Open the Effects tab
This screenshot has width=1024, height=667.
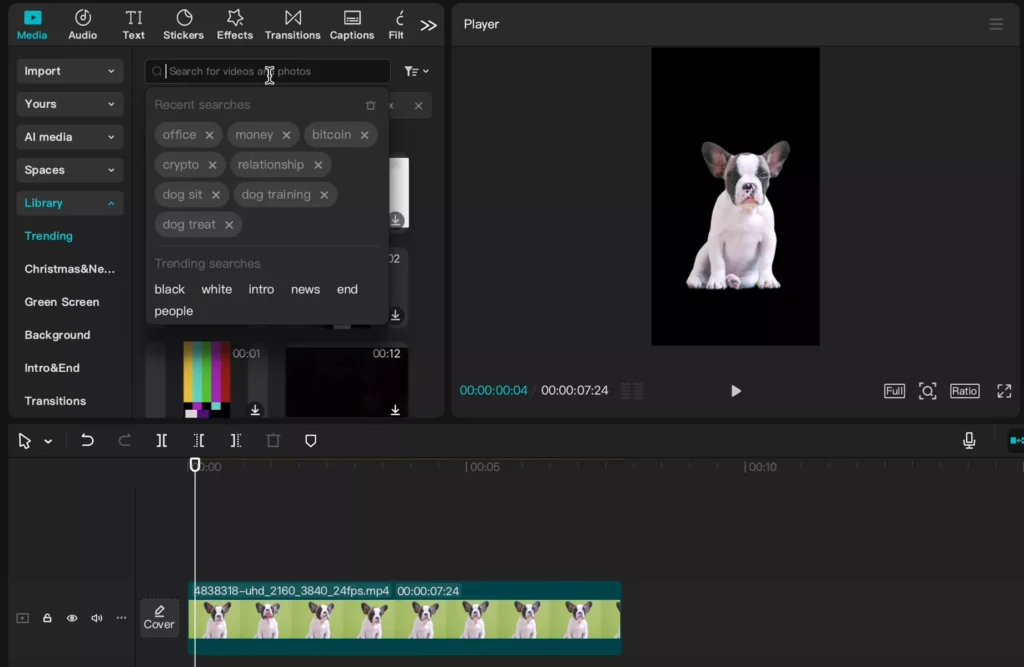pyautogui.click(x=234, y=25)
